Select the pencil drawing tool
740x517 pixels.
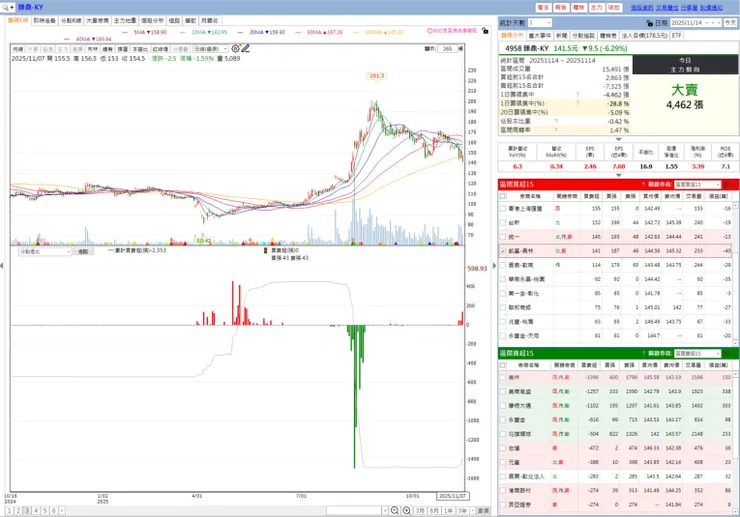tap(246, 49)
